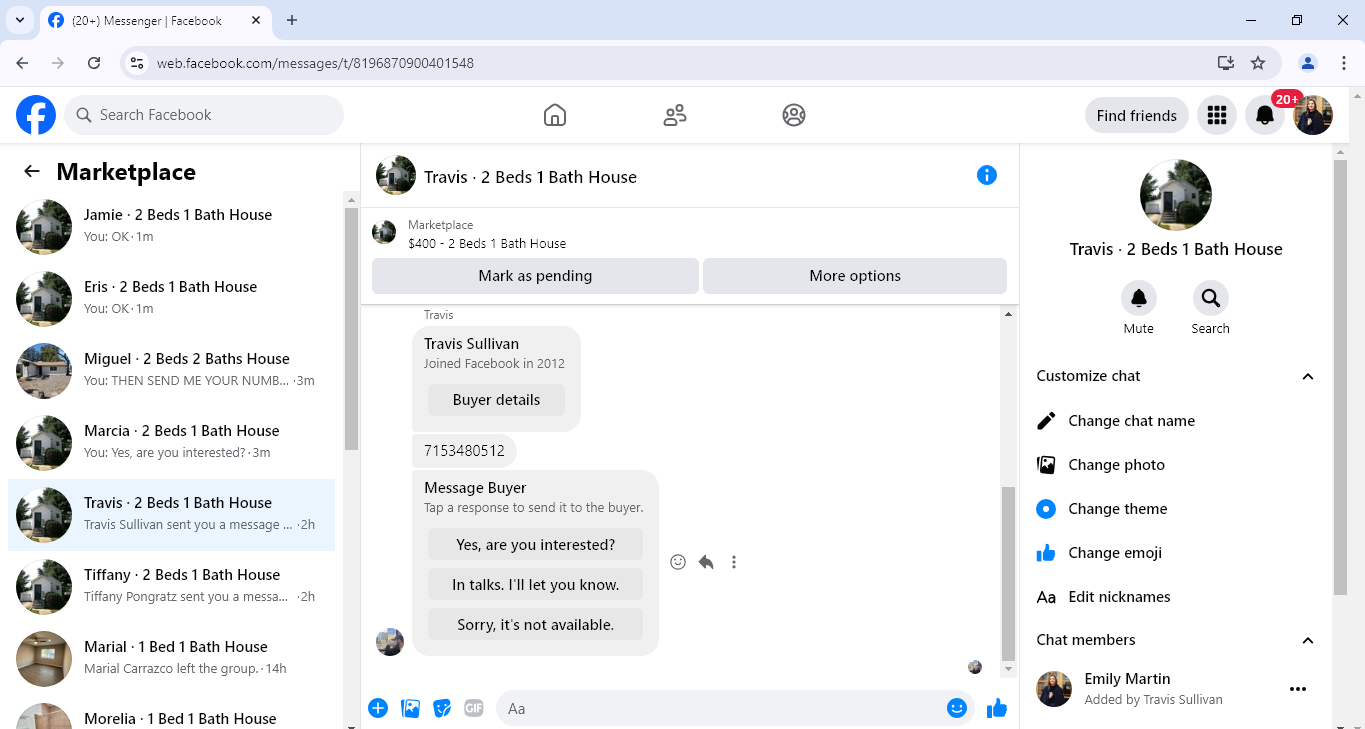This screenshot has height=729, width=1365.
Task: Open emoji picker in message box
Action: [957, 708]
